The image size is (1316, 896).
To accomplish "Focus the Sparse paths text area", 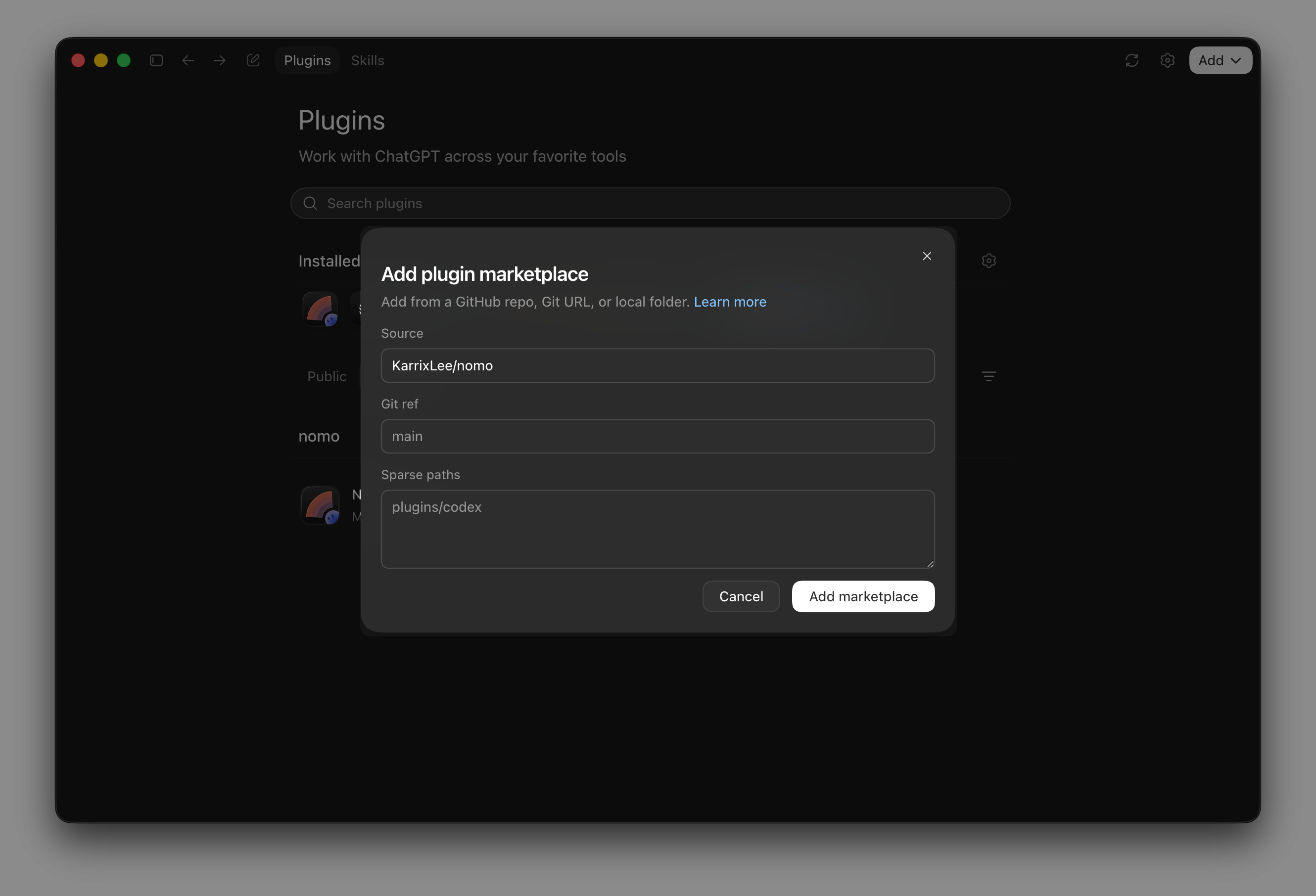I will pos(658,529).
